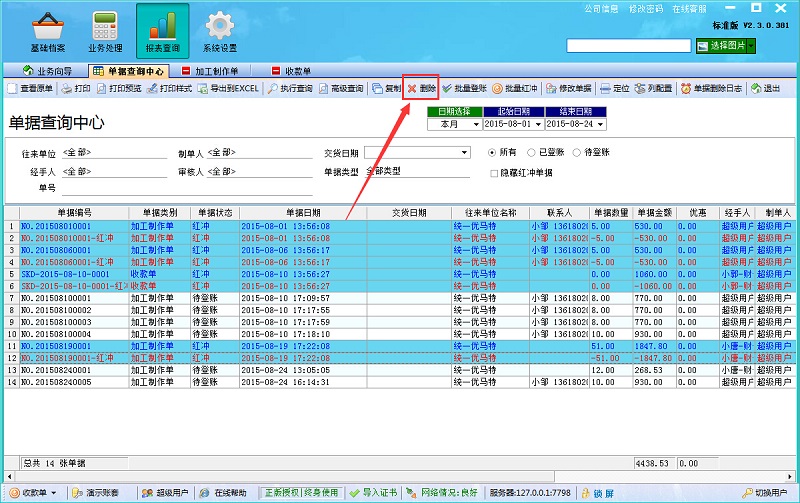Image resolution: width=800 pixels, height=503 pixels.
Task: Click the 选择图片 button
Action: [722, 46]
